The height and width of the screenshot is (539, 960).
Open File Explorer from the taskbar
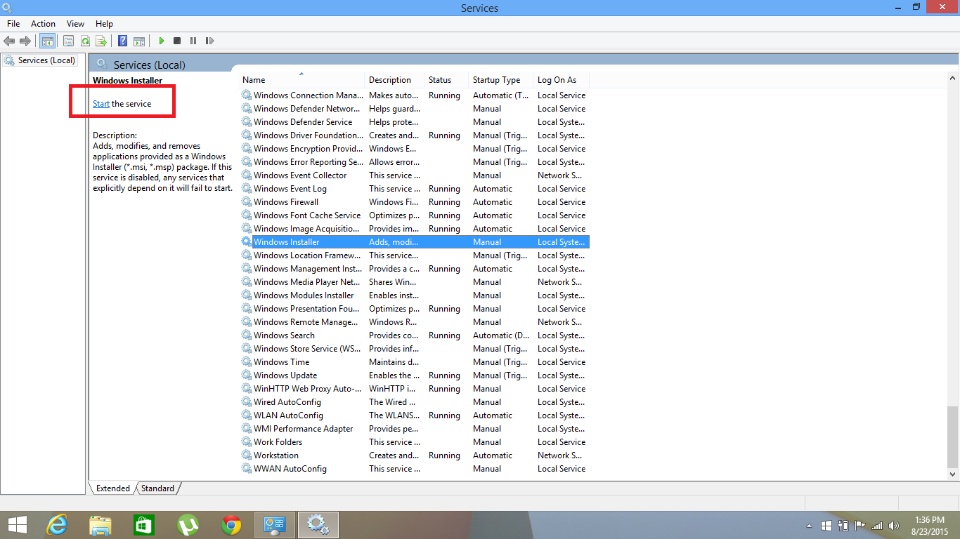(x=100, y=525)
